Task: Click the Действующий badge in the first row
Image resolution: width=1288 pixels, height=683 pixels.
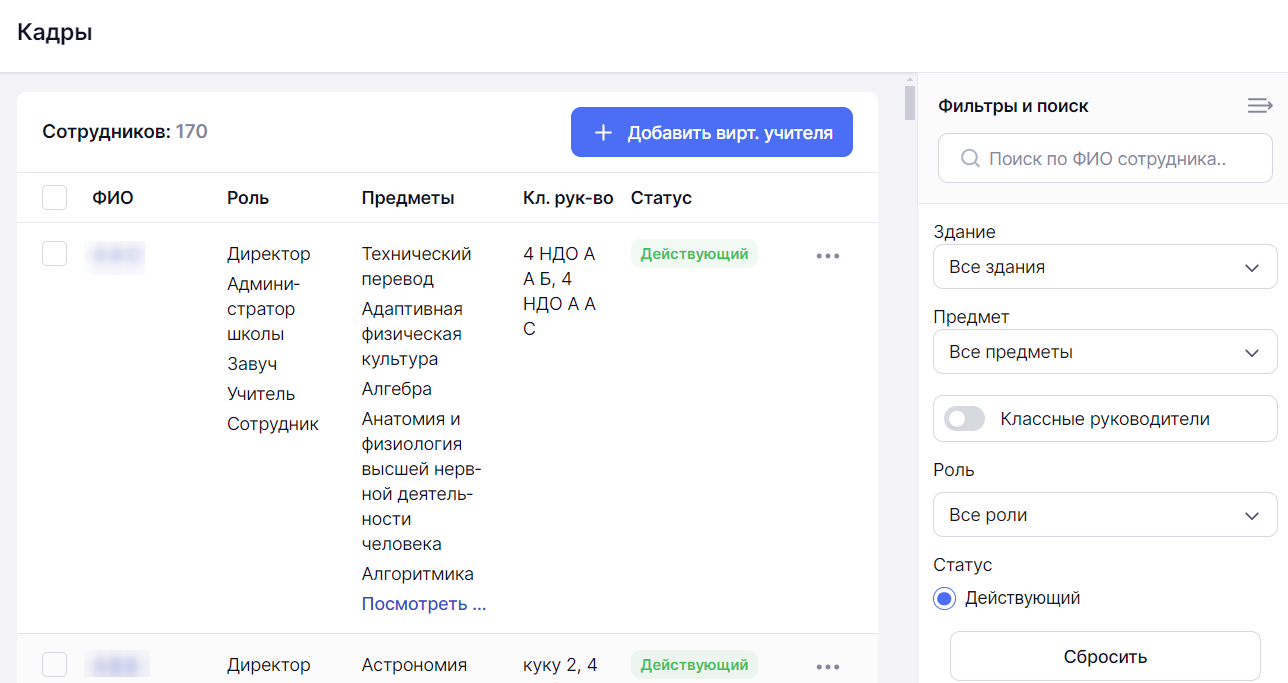Action: pos(694,254)
